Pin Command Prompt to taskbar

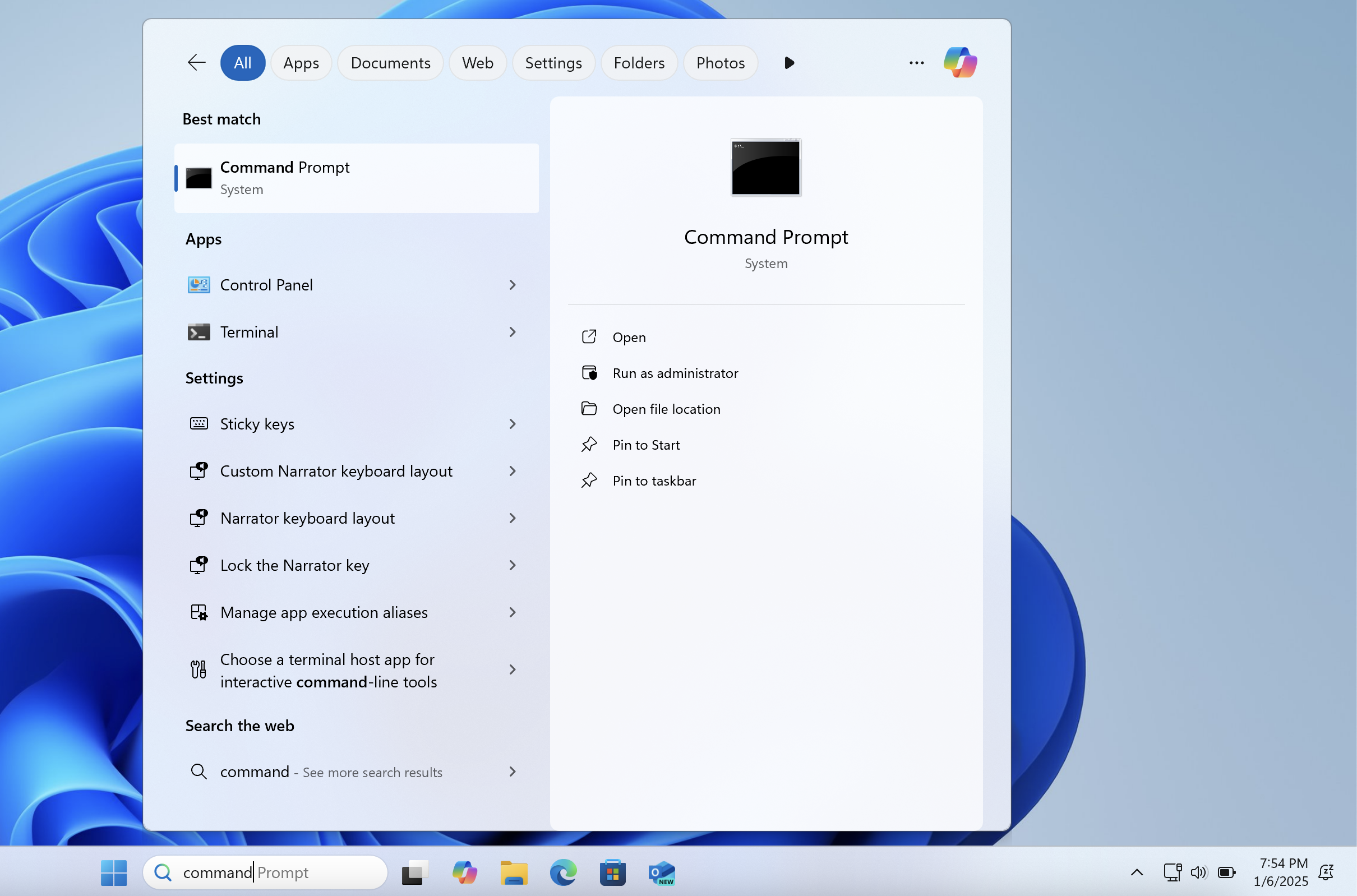pos(654,481)
